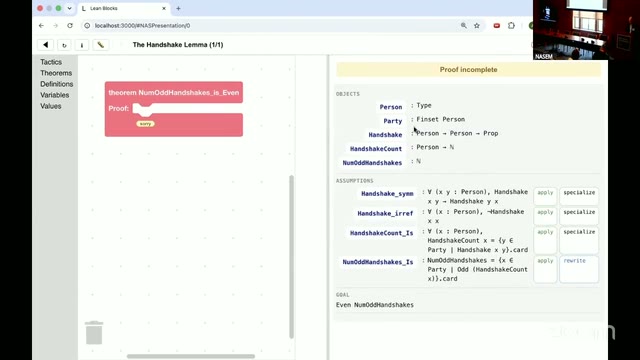
Task: Reload the browser page
Action: pyautogui.click(x=70, y=25)
